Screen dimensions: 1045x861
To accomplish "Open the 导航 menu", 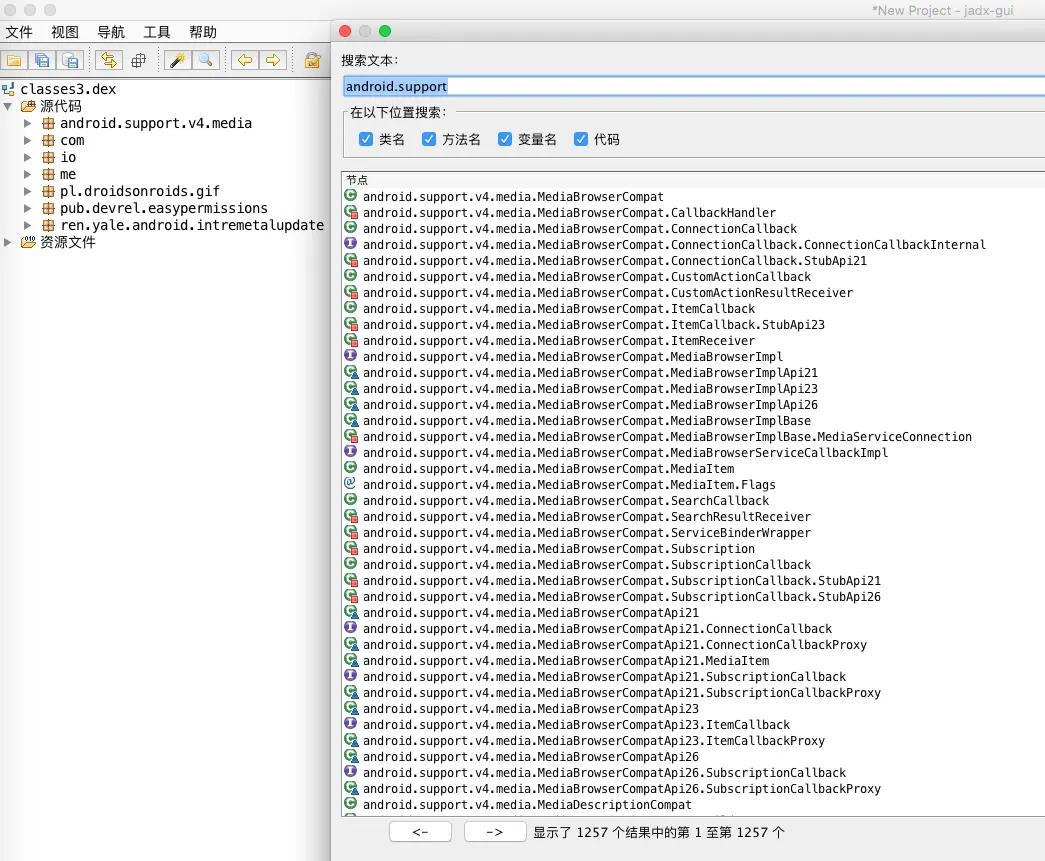I will pos(111,32).
